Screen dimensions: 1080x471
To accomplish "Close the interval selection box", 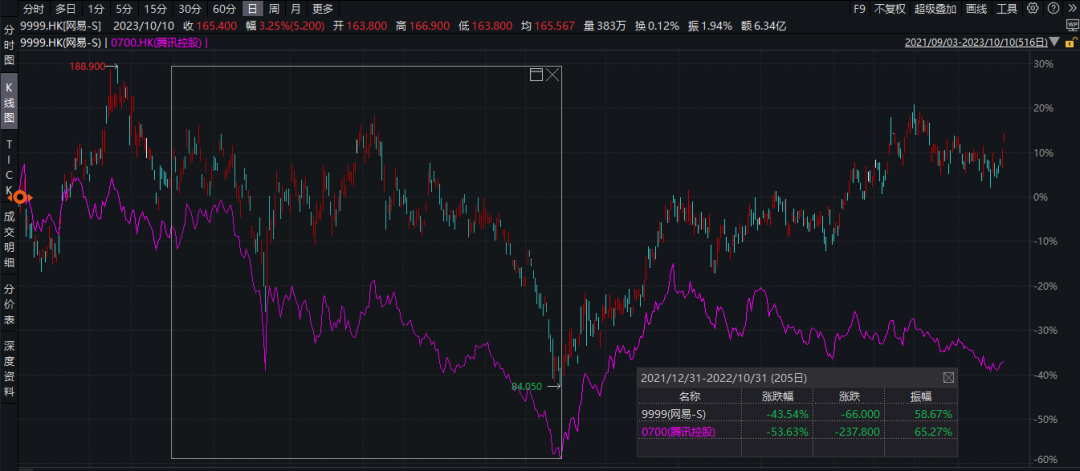I will click(552, 75).
